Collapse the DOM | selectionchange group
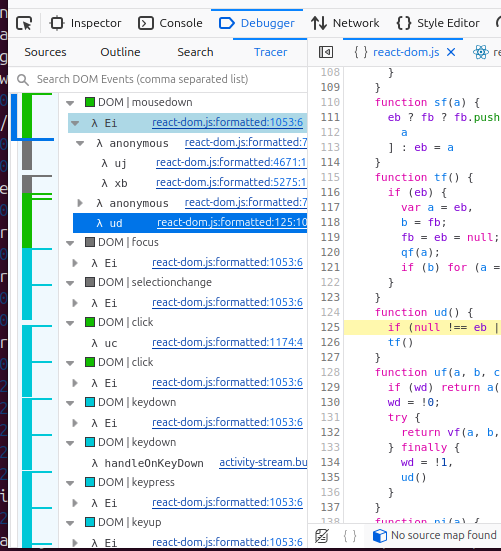Viewport: 501px width, 551px height. coord(70,283)
